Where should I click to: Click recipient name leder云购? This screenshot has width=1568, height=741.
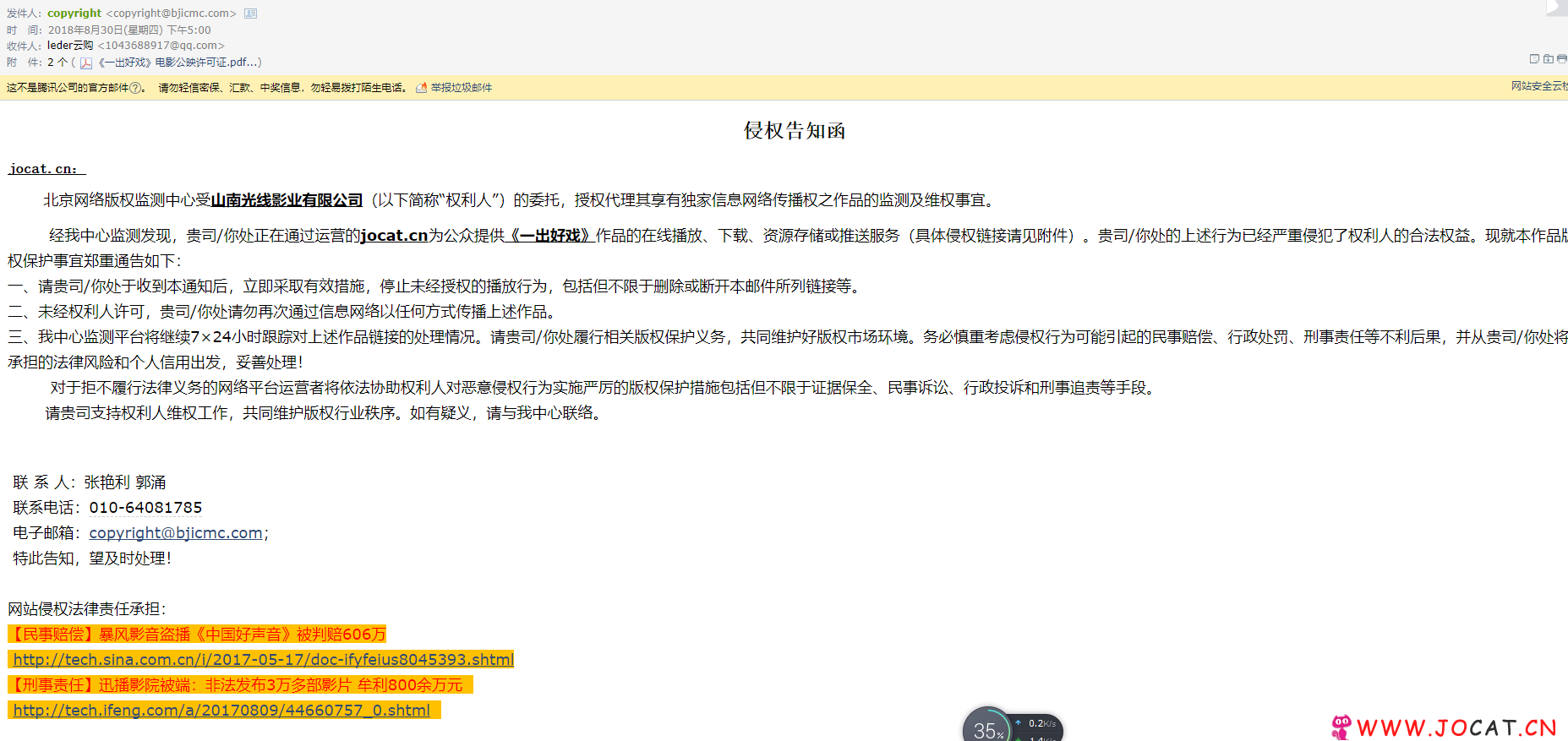pos(70,46)
